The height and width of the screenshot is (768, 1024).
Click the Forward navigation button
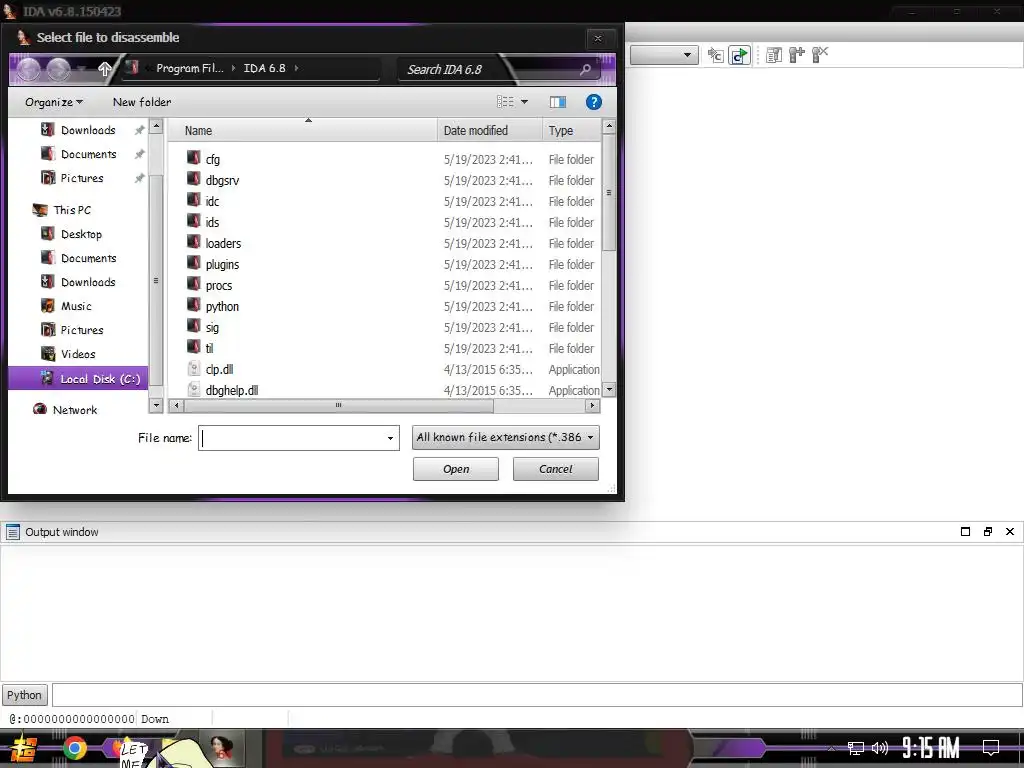59,69
